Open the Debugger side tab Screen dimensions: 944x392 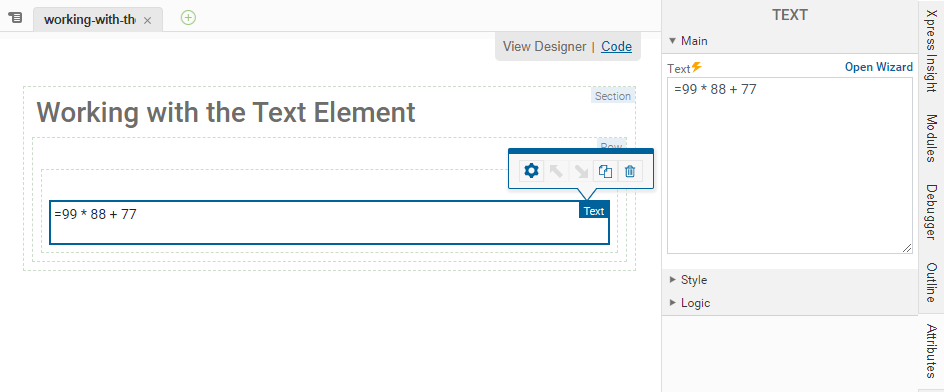point(931,212)
